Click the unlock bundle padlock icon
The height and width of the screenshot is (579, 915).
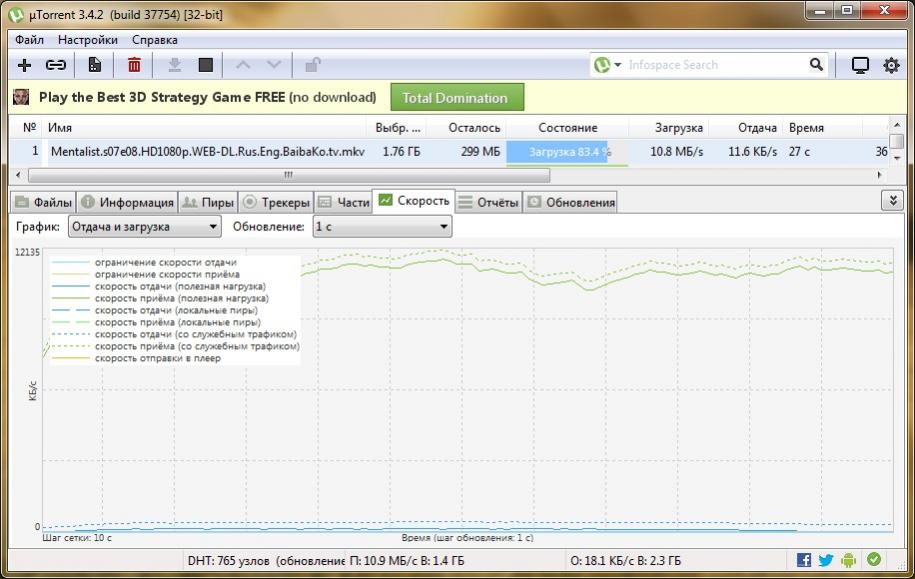click(313, 65)
